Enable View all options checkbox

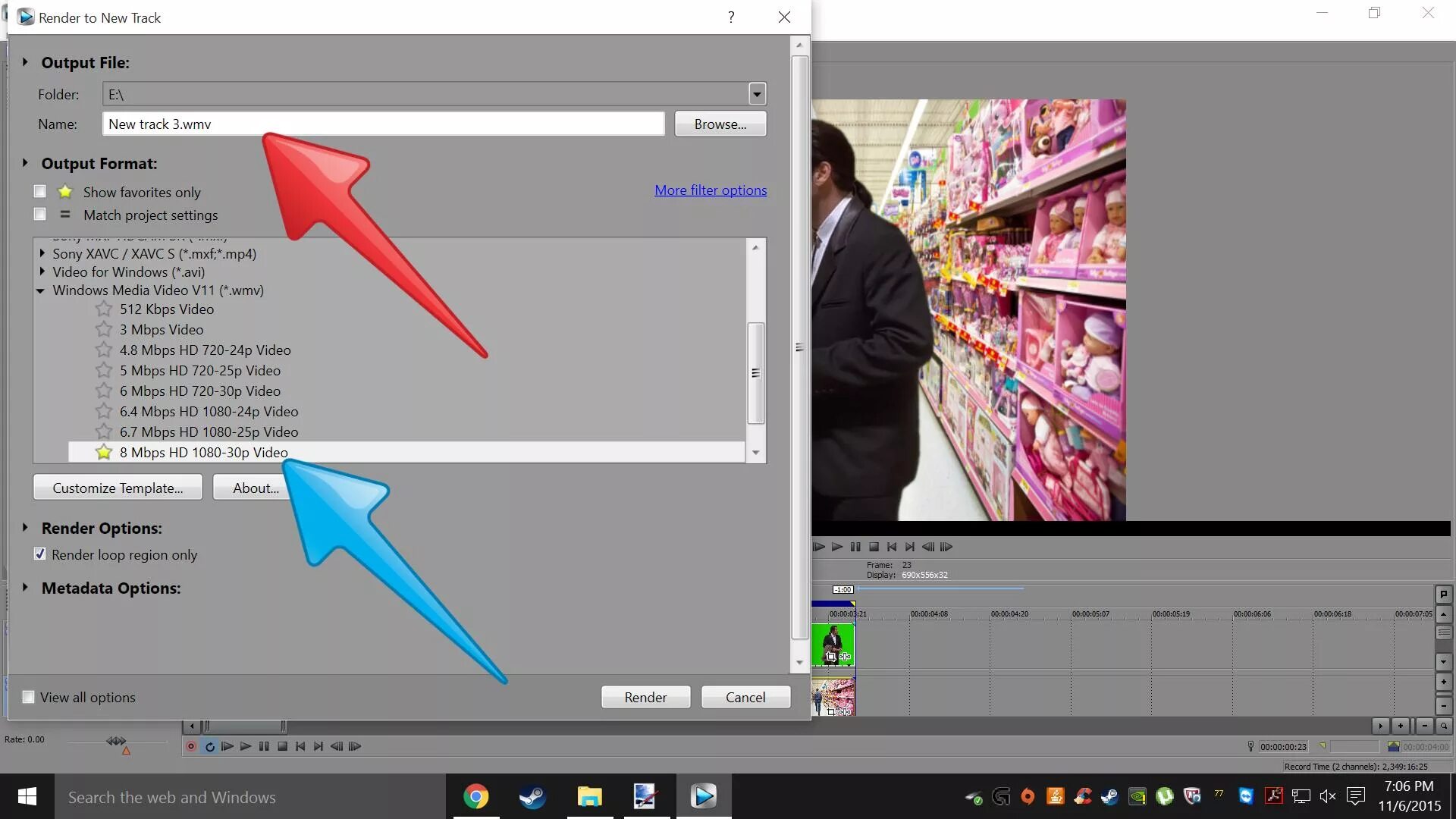(x=29, y=697)
